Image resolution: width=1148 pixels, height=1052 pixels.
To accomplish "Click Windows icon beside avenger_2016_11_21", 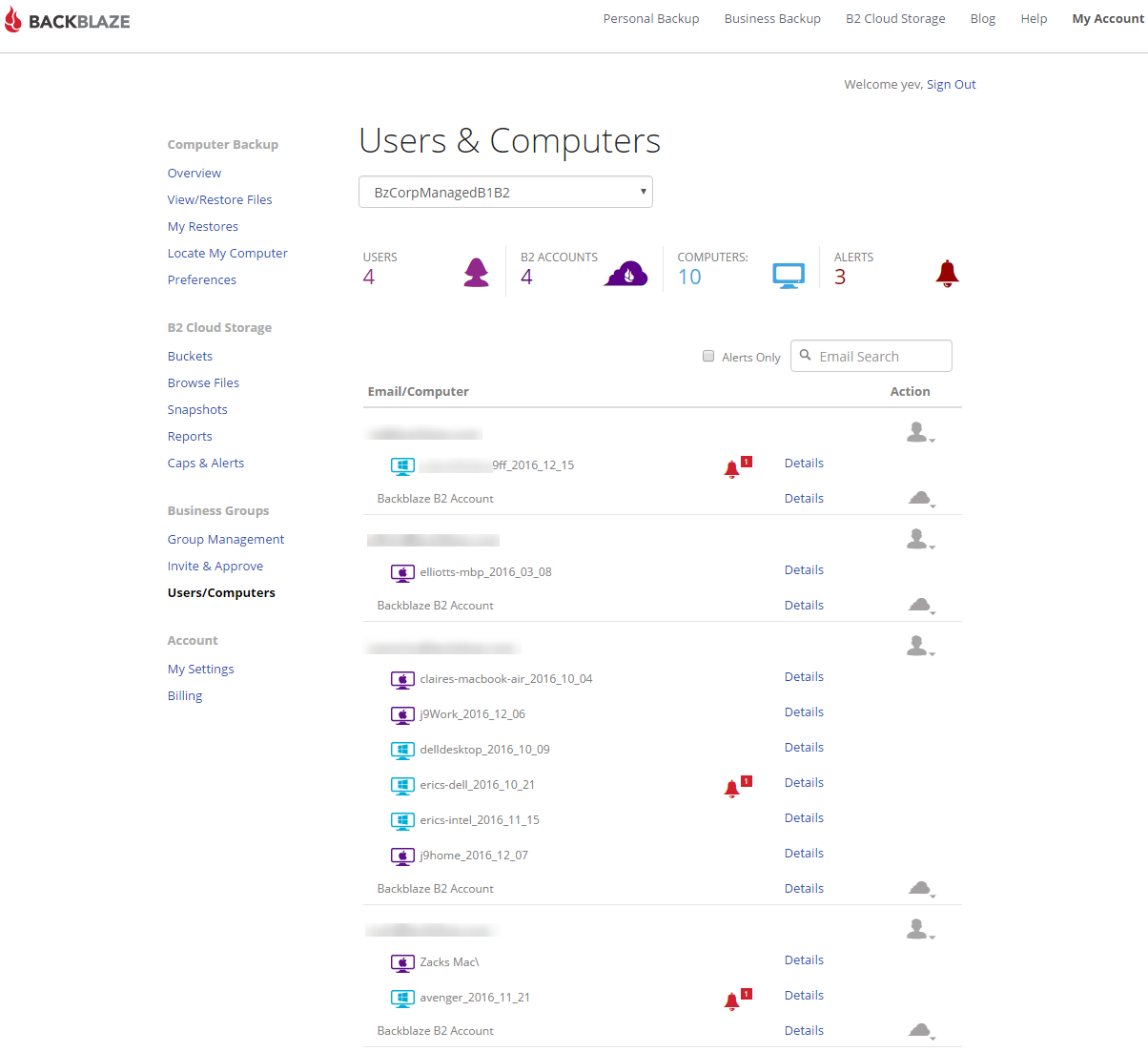I will tap(402, 999).
